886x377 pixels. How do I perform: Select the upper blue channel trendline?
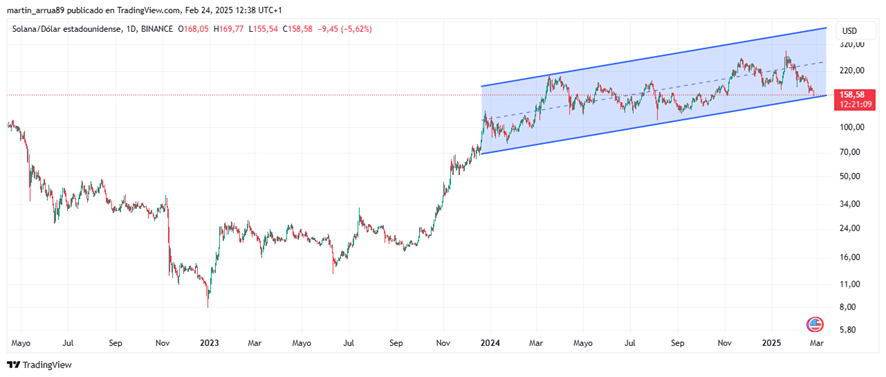point(653,57)
